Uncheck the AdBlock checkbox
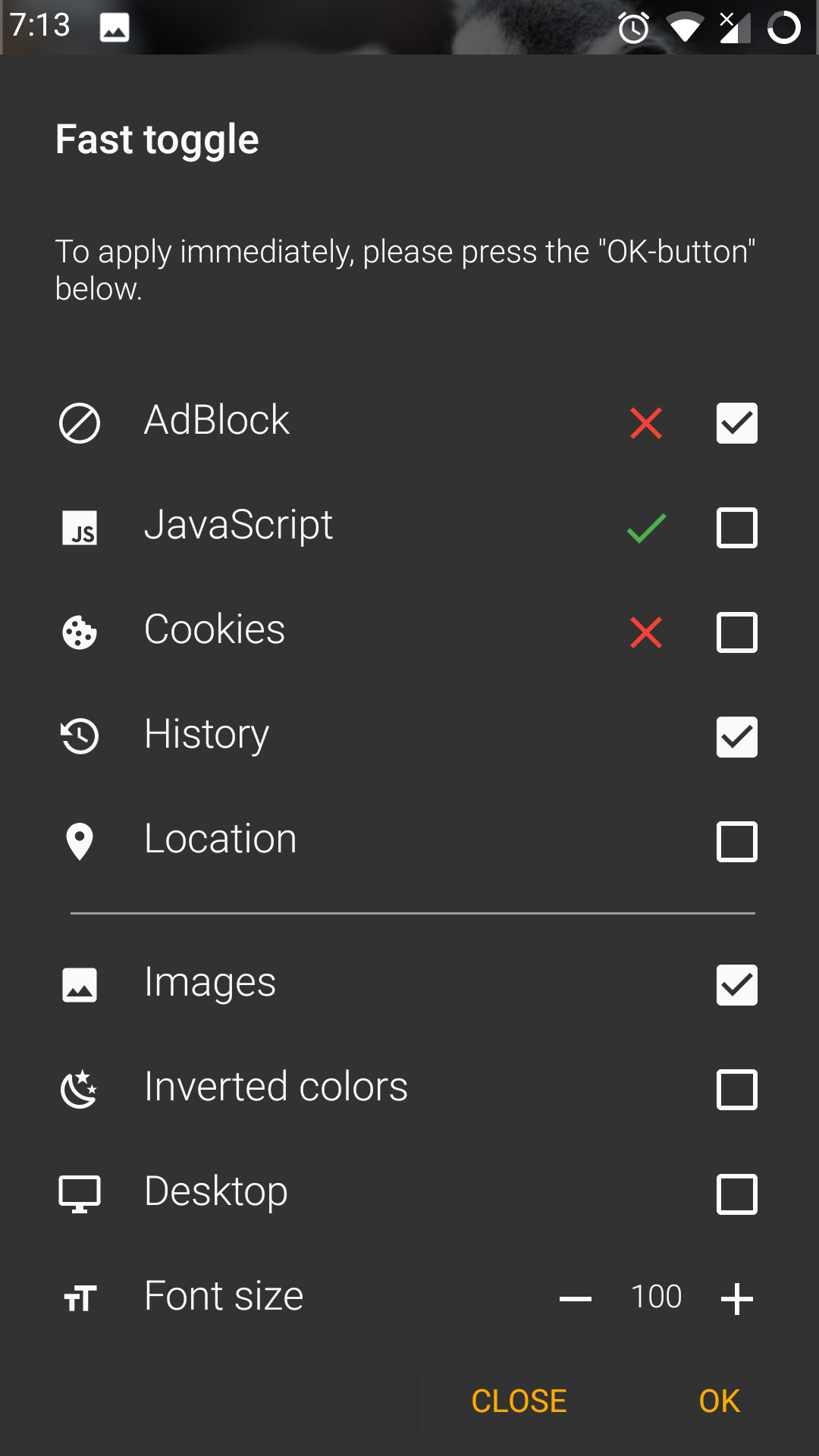Image resolution: width=819 pixels, height=1456 pixels. 737,423
